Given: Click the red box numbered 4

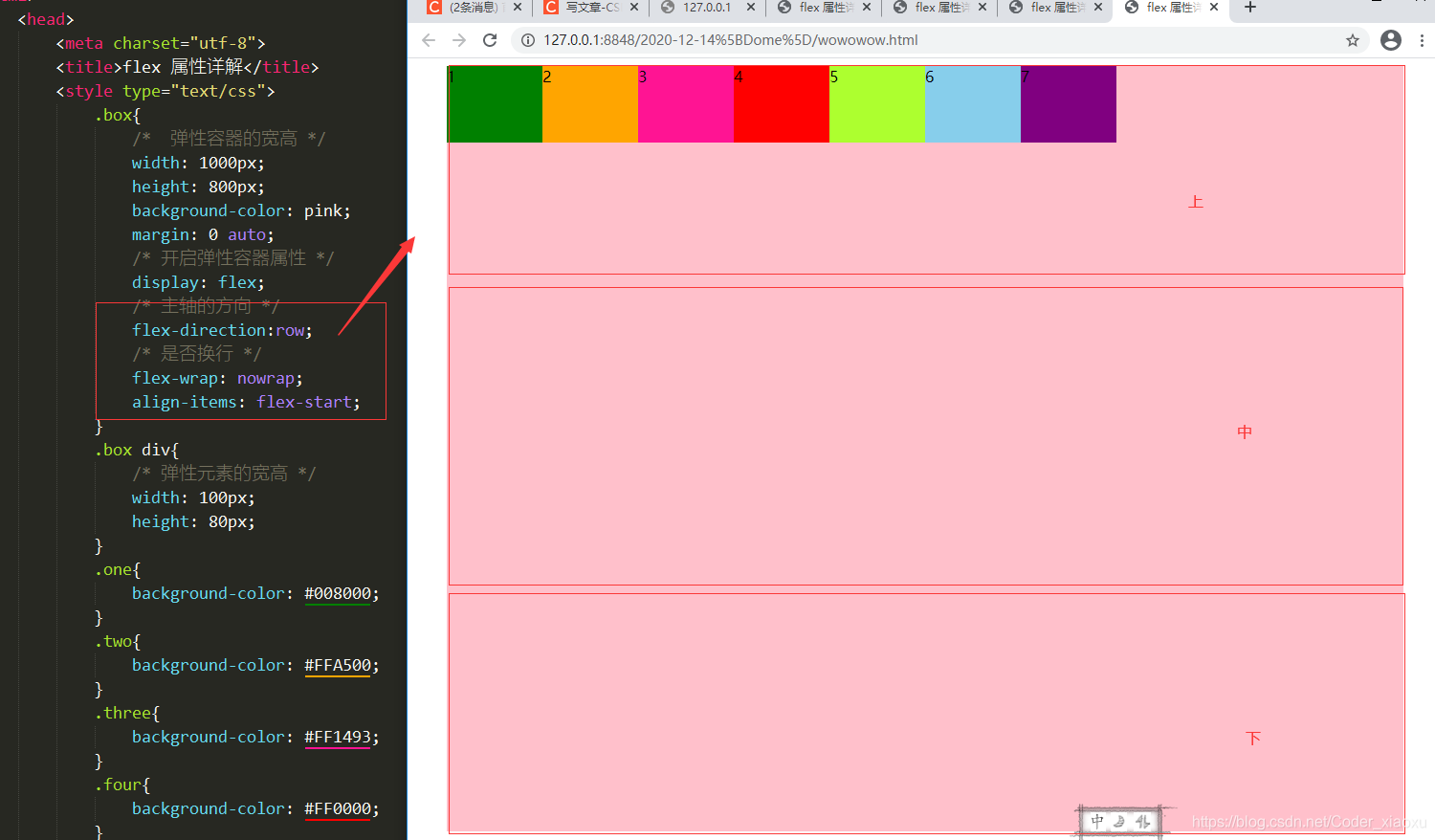Looking at the screenshot, I should pyautogui.click(x=782, y=104).
